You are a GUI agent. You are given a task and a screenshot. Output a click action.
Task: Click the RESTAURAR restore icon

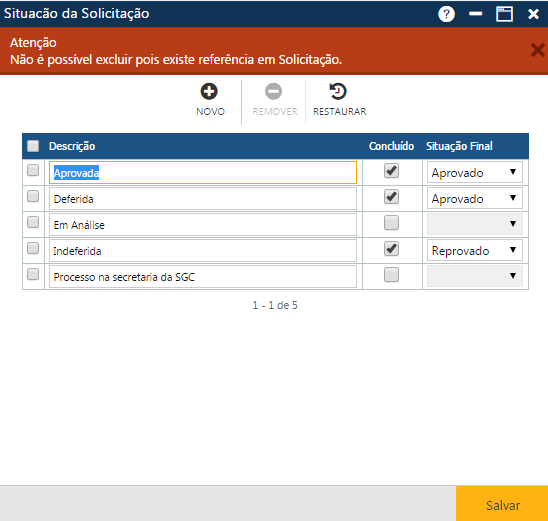[338, 92]
